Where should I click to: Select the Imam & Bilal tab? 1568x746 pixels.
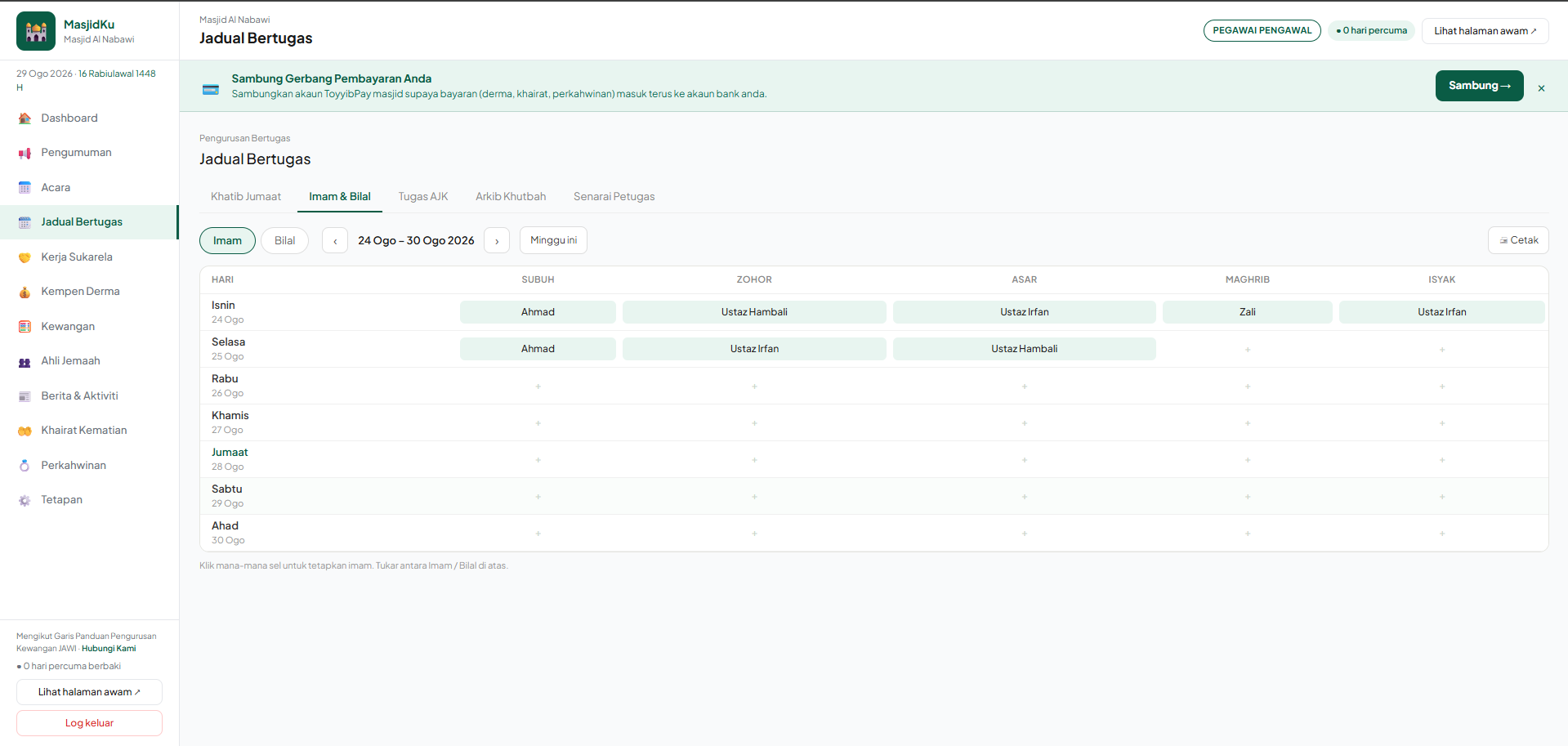(340, 197)
